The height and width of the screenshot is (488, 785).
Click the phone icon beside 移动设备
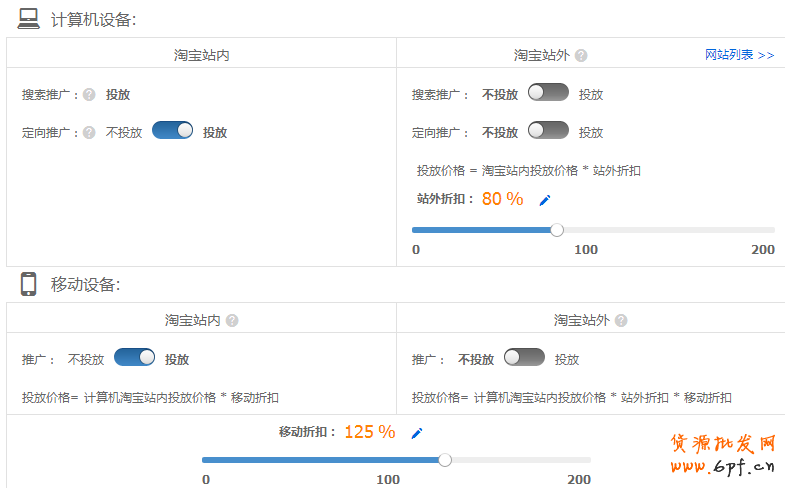(29, 284)
